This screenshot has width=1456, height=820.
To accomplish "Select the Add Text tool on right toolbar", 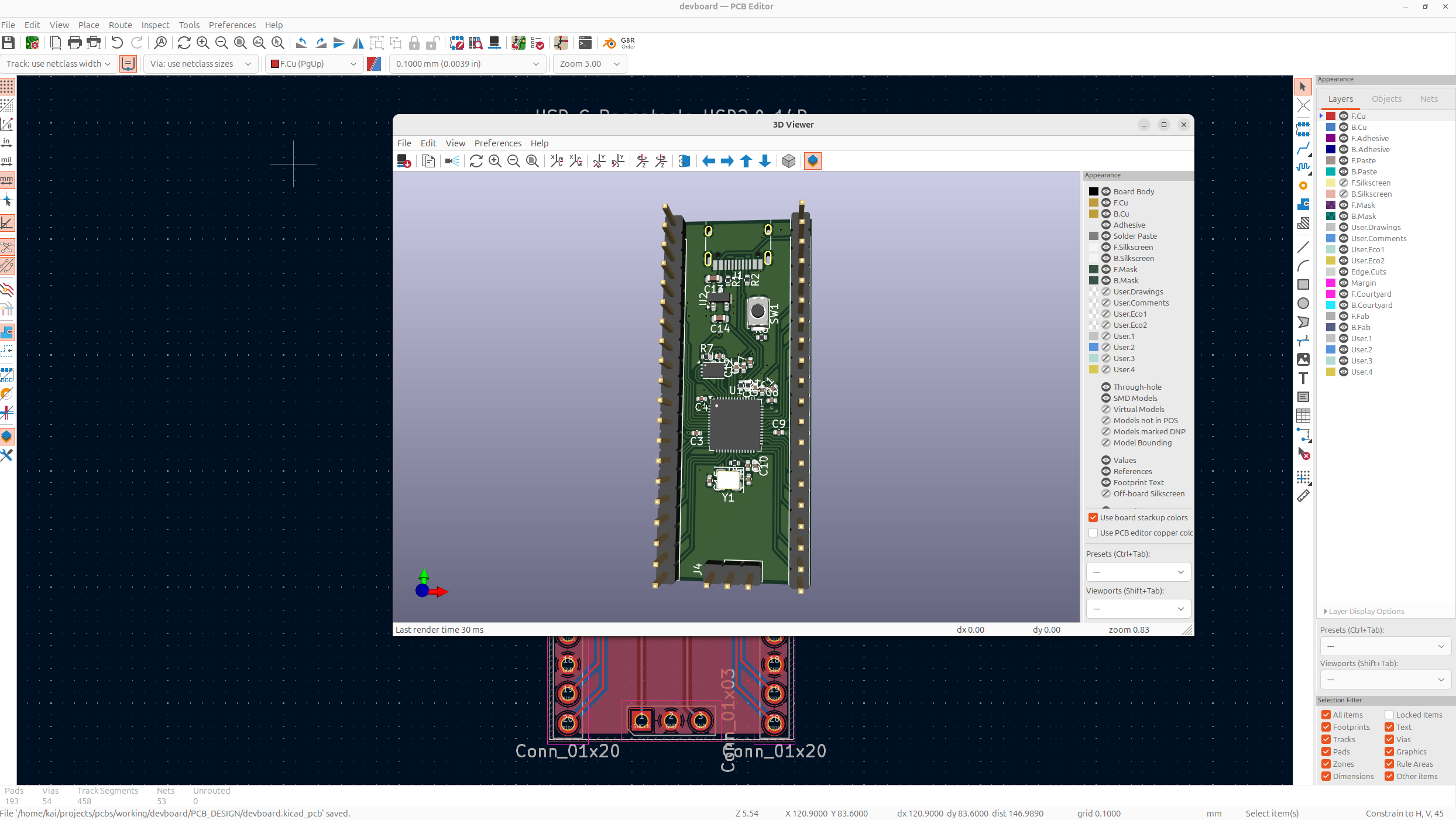I will [1303, 378].
